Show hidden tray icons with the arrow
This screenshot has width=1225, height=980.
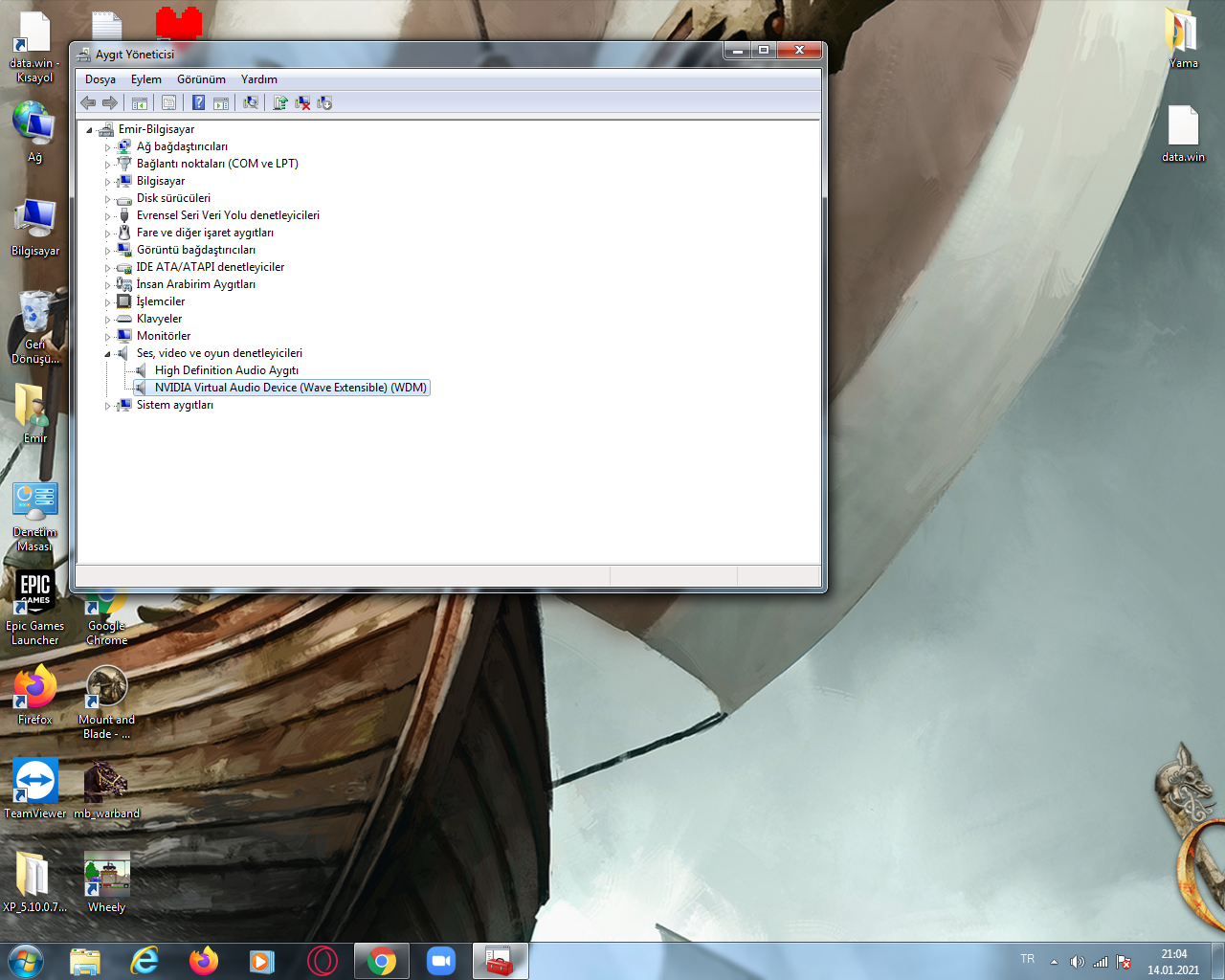[x=1054, y=962]
